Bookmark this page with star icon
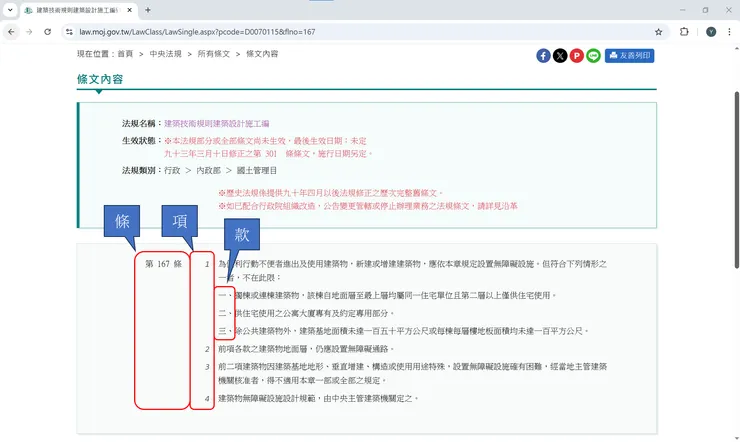The image size is (740, 442). pyautogui.click(x=658, y=32)
